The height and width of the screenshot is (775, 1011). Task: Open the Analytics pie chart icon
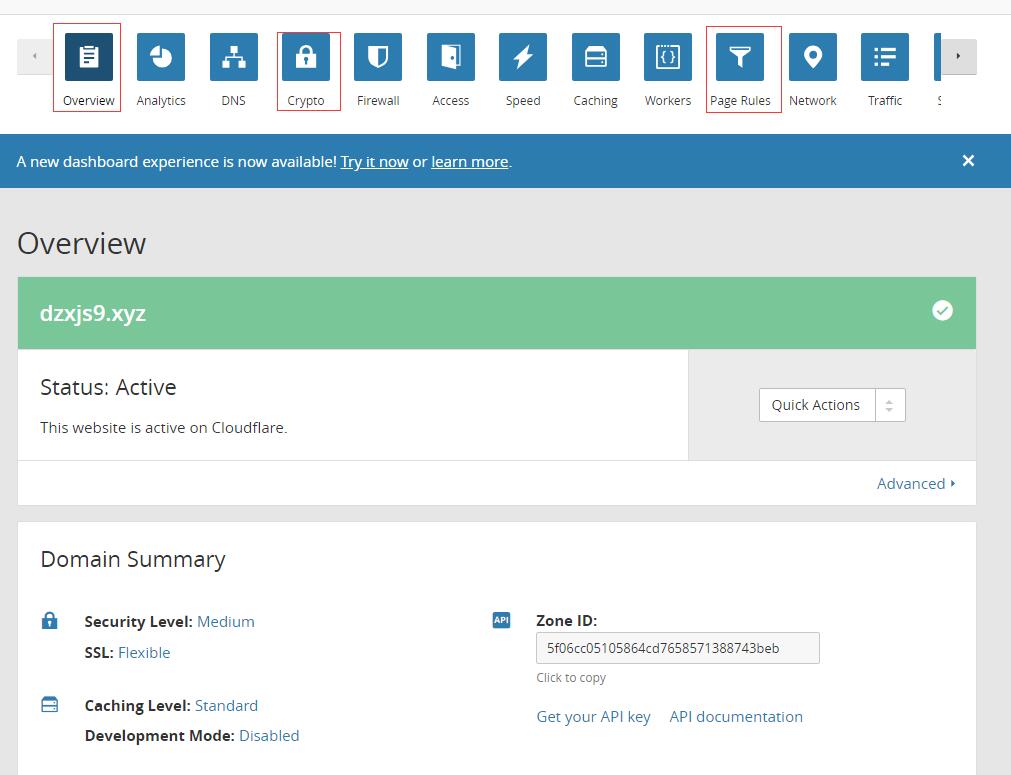pos(161,57)
